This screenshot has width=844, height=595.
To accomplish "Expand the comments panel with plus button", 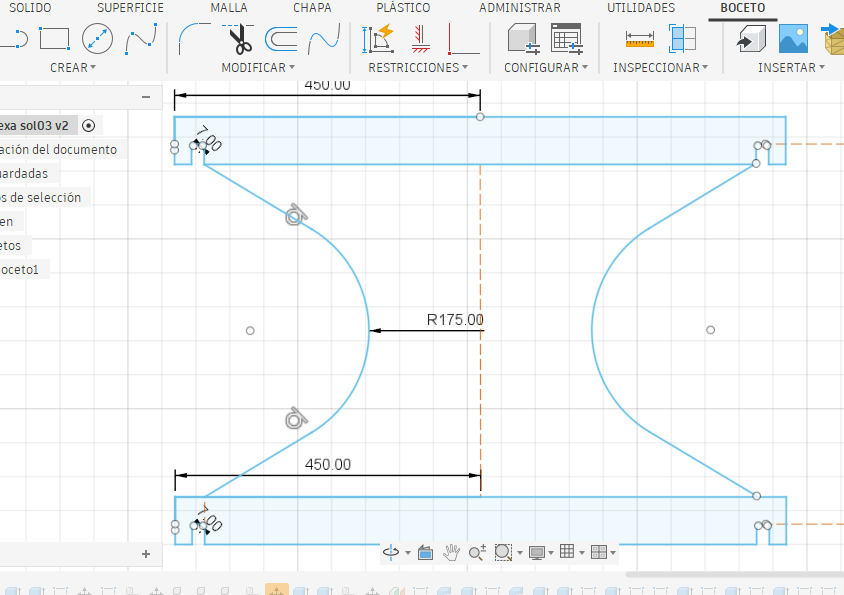I will pyautogui.click(x=146, y=554).
